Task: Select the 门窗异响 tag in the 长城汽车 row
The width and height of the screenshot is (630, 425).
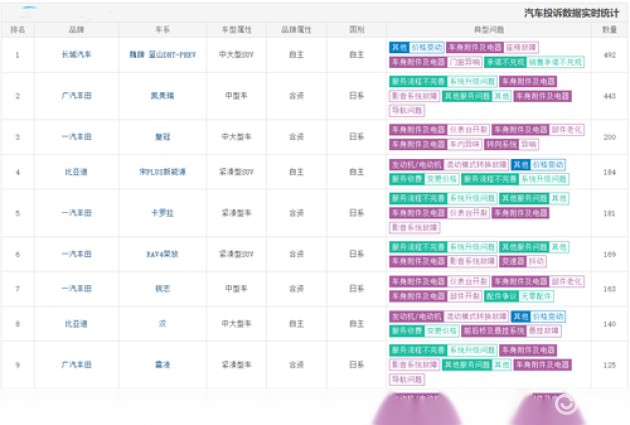Action: [x=464, y=62]
